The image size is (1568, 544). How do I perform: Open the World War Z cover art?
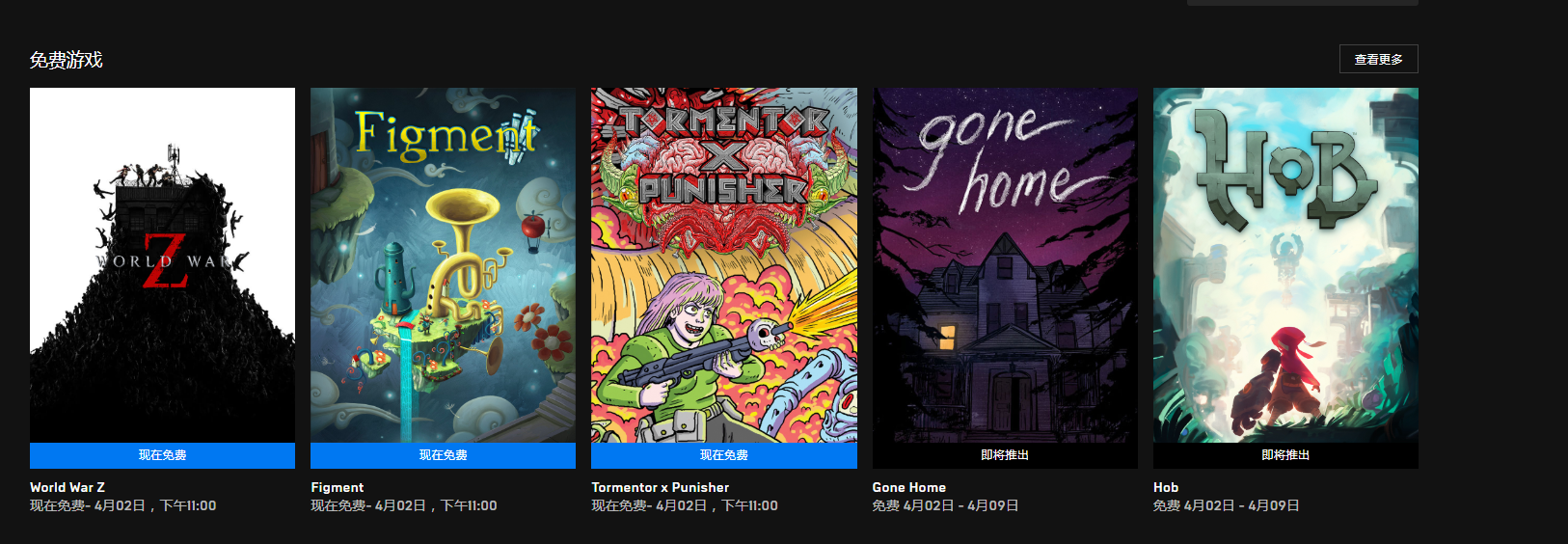coord(162,265)
